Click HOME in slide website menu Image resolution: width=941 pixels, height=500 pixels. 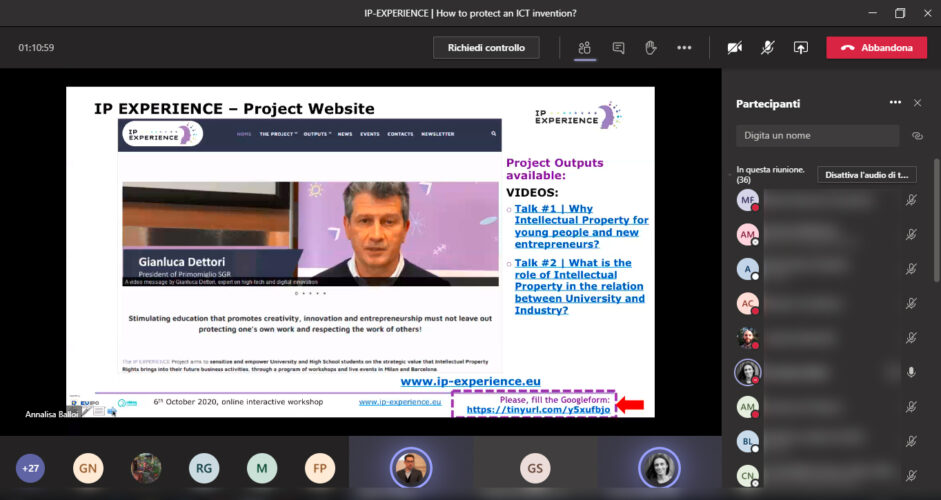coord(244,134)
